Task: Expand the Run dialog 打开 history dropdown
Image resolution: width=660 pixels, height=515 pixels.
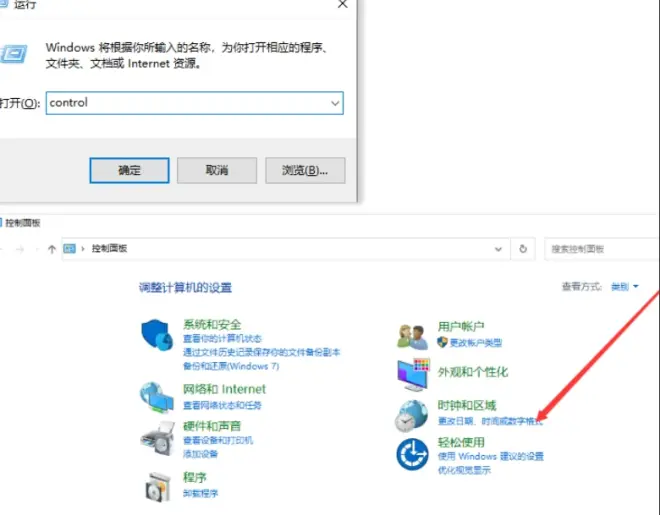Action: click(333, 102)
